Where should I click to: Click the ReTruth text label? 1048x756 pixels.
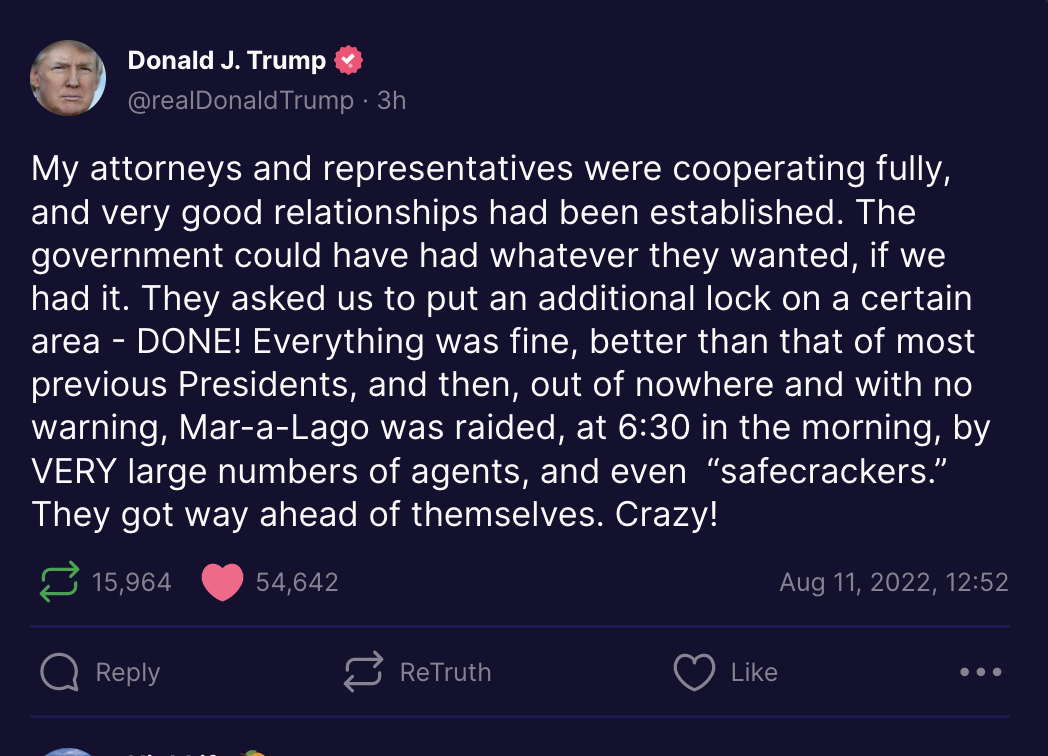tap(445, 672)
